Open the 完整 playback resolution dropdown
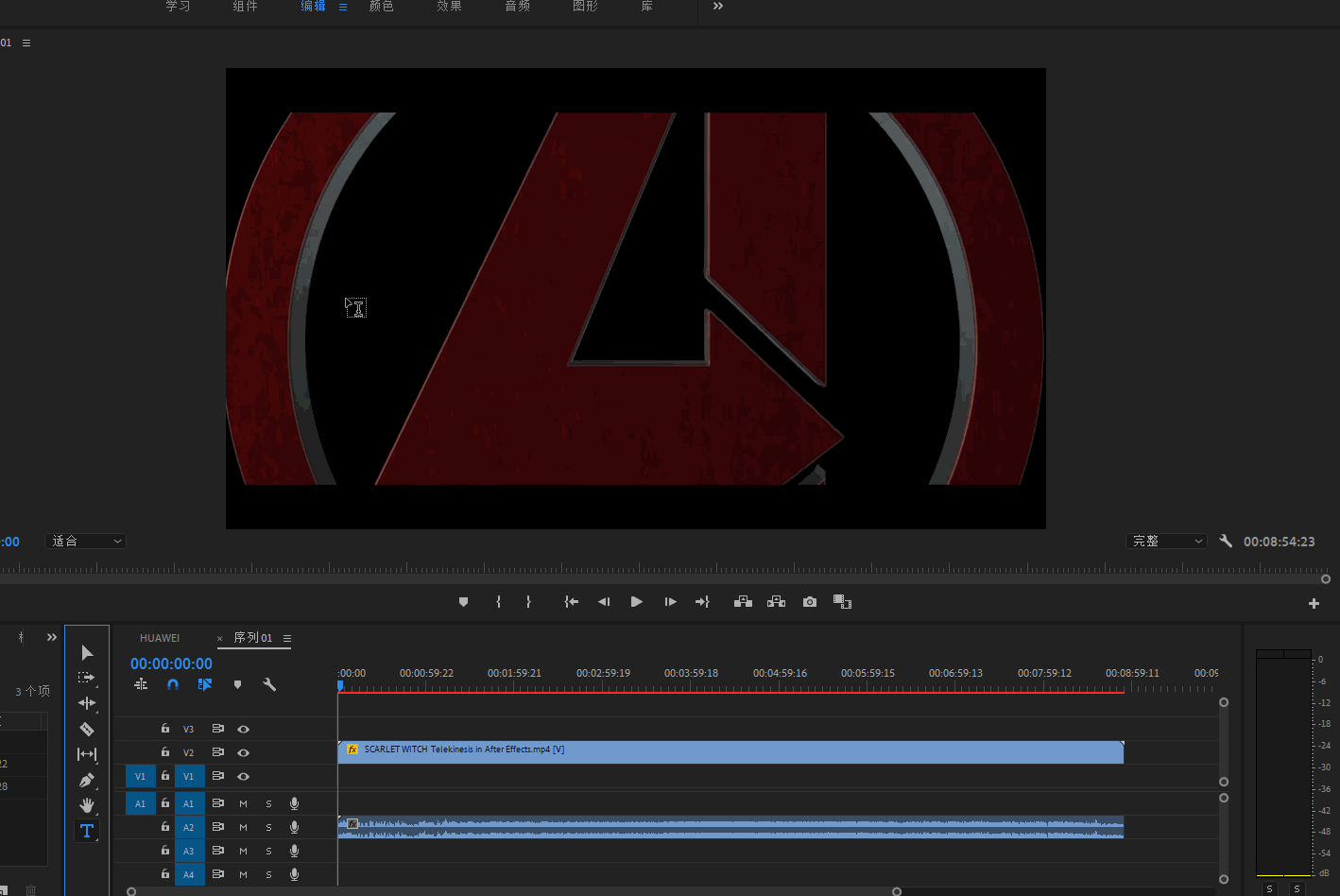 tap(1167, 542)
